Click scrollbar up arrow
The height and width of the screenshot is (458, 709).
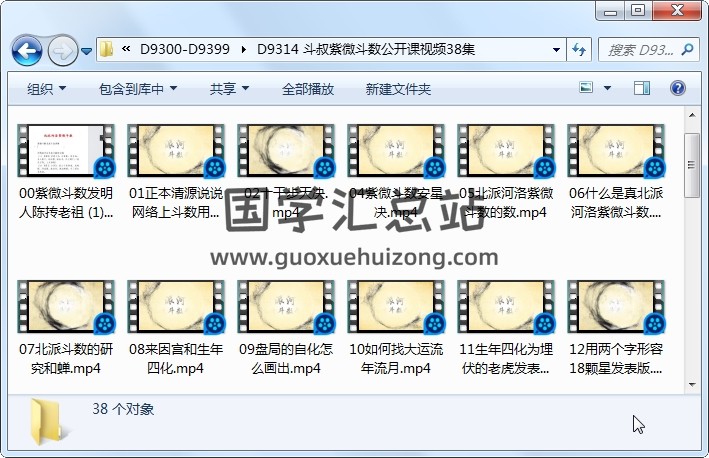coord(692,115)
